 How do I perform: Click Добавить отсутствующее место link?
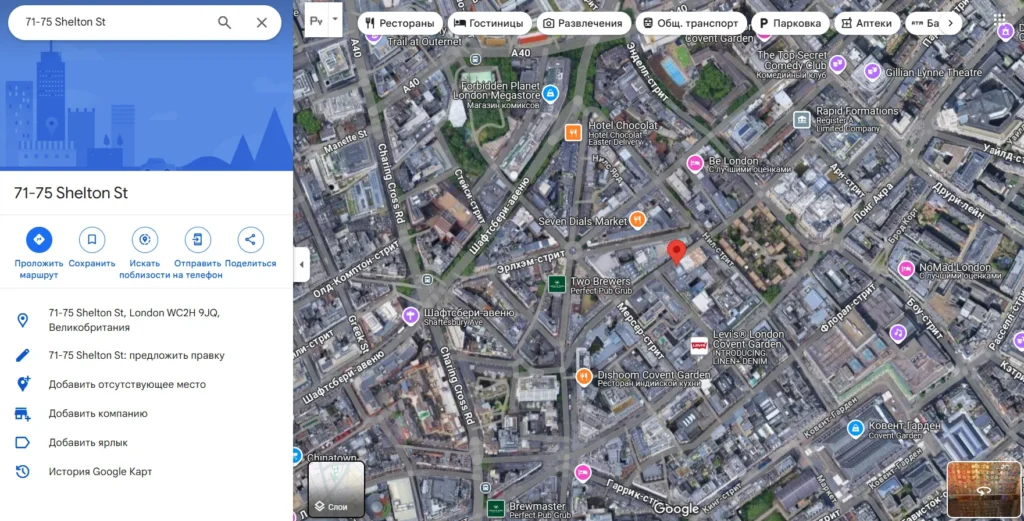[127, 384]
